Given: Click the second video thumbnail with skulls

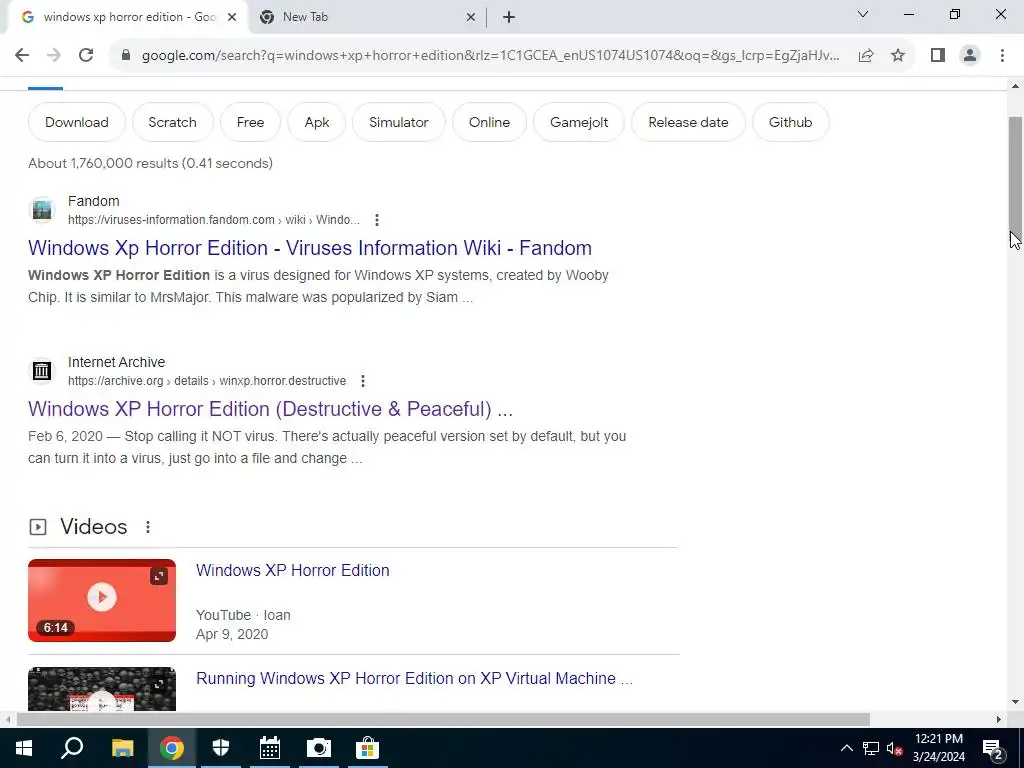Looking at the screenshot, I should pyautogui.click(x=102, y=689).
